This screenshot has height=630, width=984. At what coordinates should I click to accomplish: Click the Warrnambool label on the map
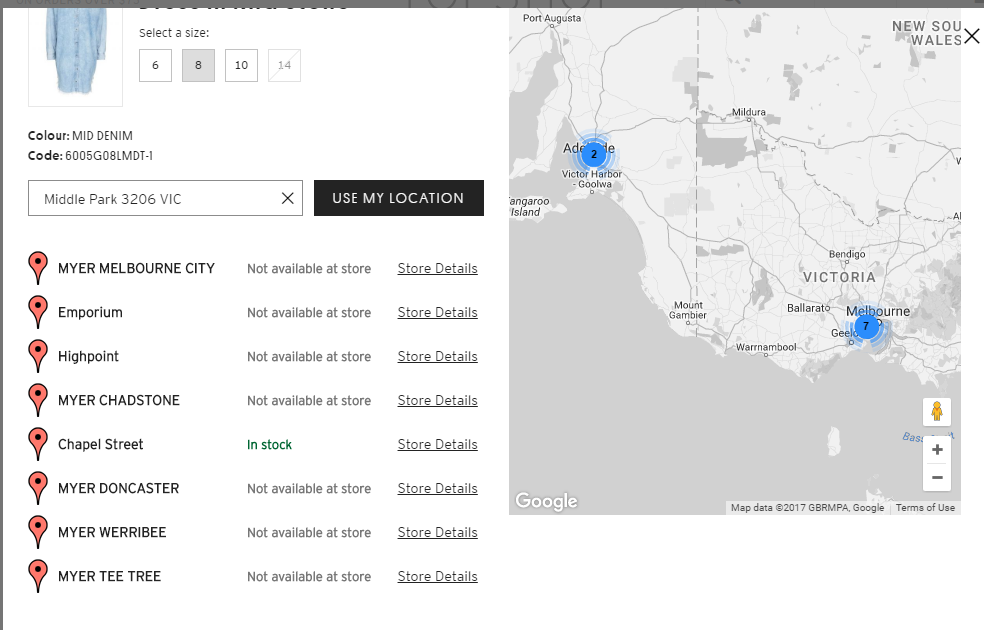coord(766,347)
